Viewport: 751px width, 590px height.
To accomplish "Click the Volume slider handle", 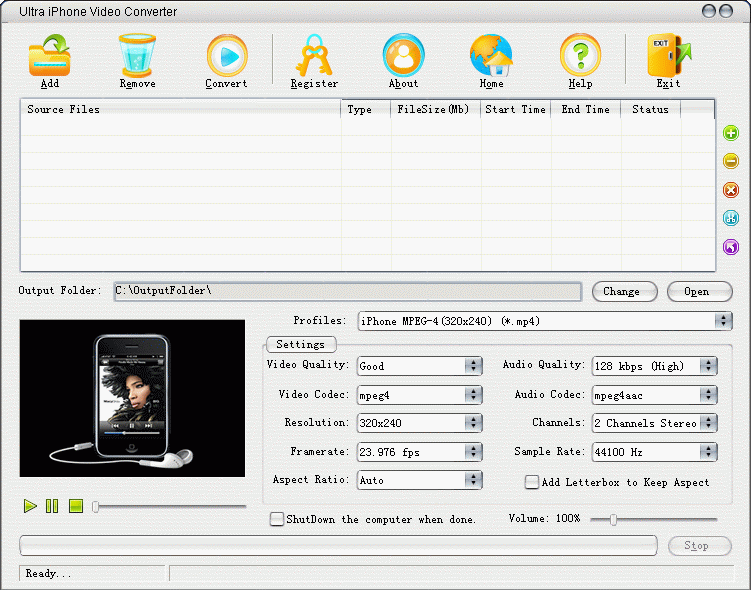I will [613, 520].
